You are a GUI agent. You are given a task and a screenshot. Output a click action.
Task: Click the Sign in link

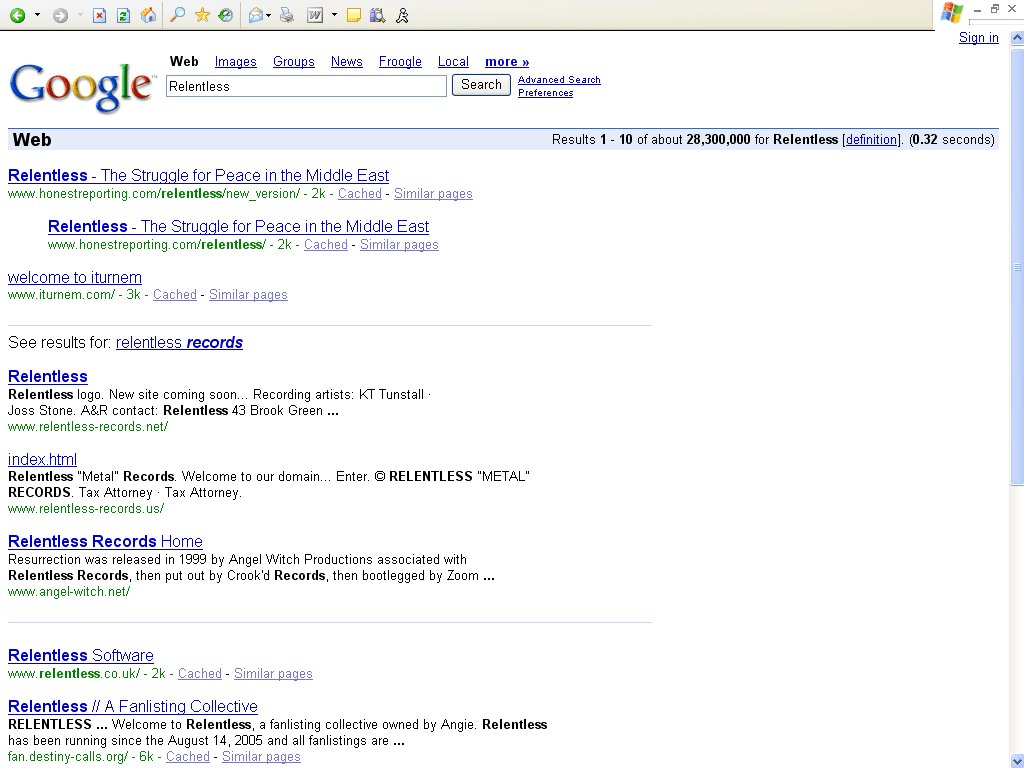point(978,38)
